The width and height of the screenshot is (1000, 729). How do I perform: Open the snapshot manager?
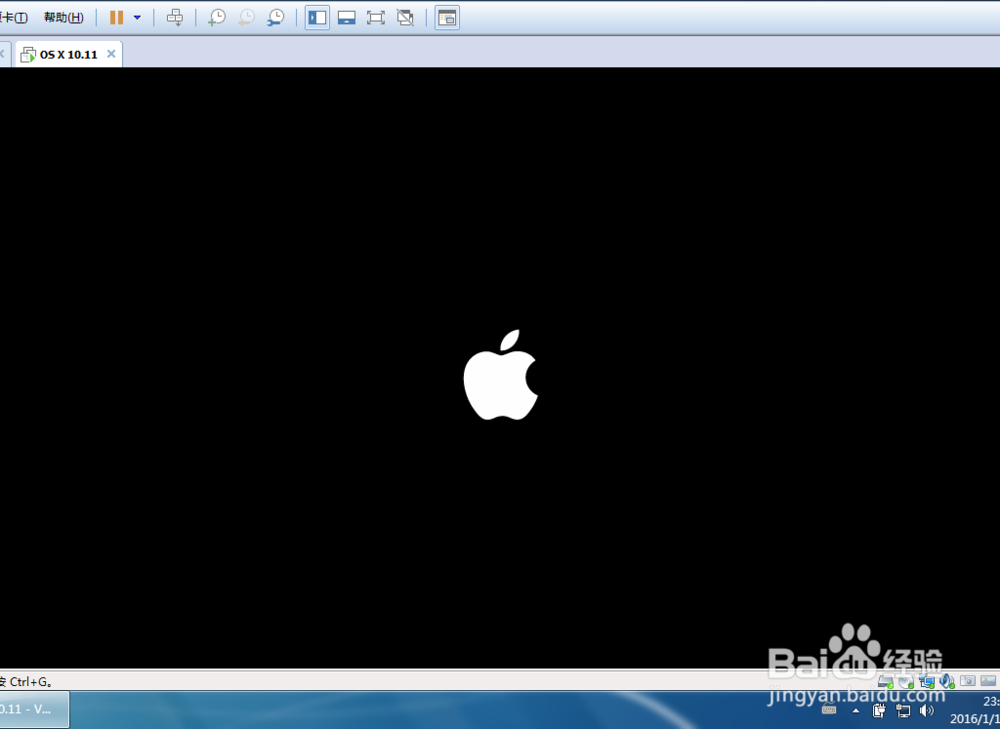tap(276, 17)
